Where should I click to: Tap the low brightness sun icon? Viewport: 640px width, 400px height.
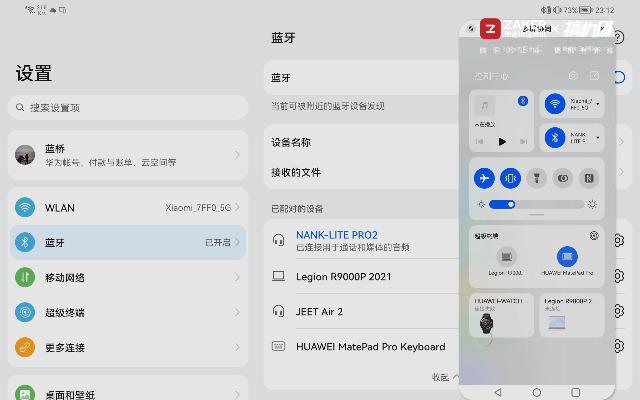pos(481,204)
